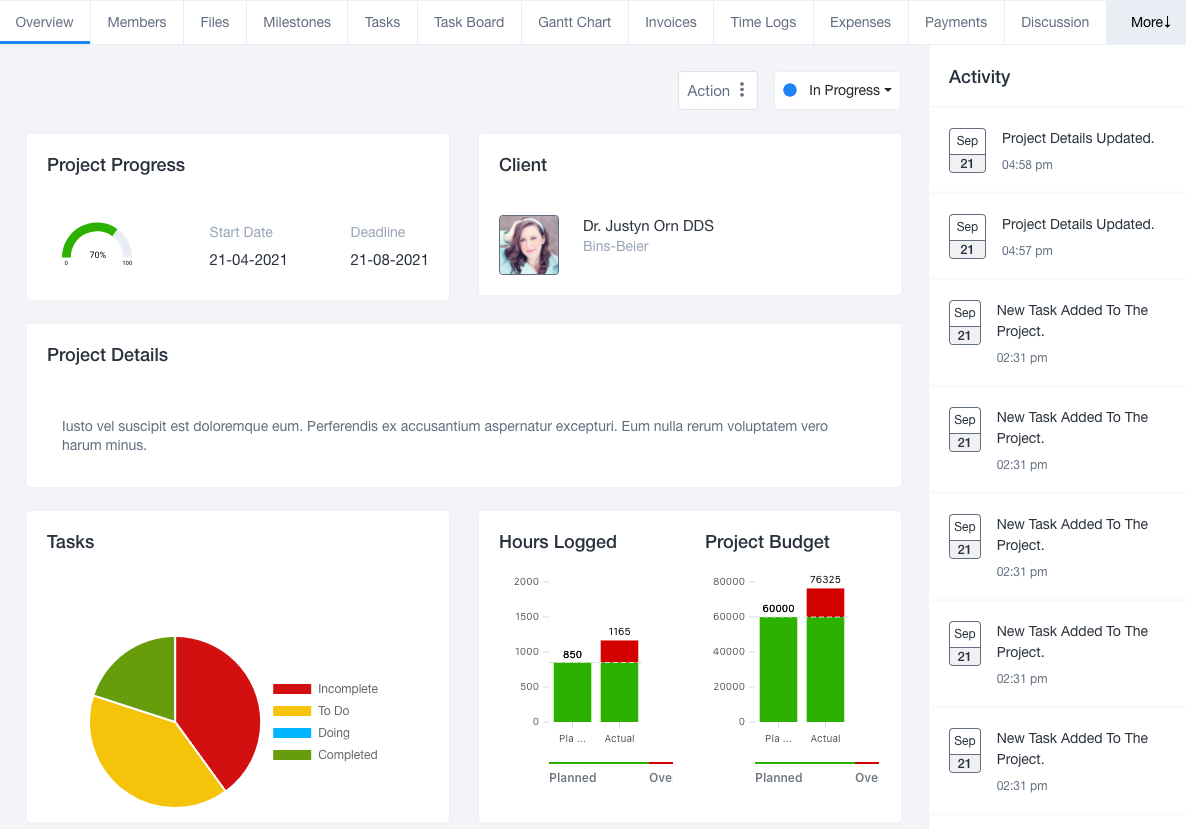Go to the Invoices tab
Viewport: 1186px width, 829px height.
click(670, 22)
